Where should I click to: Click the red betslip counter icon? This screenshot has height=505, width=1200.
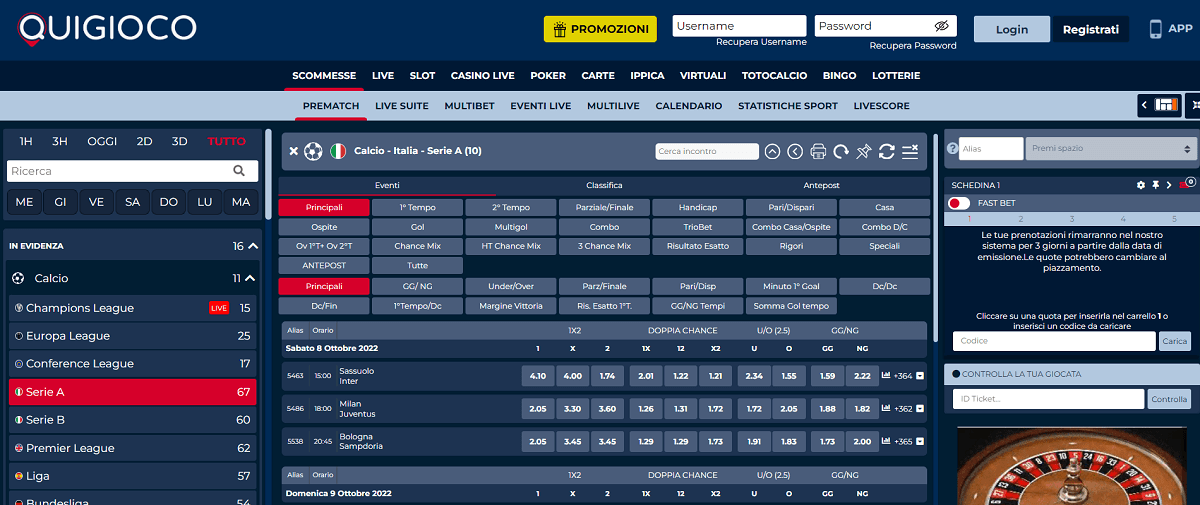1186,184
